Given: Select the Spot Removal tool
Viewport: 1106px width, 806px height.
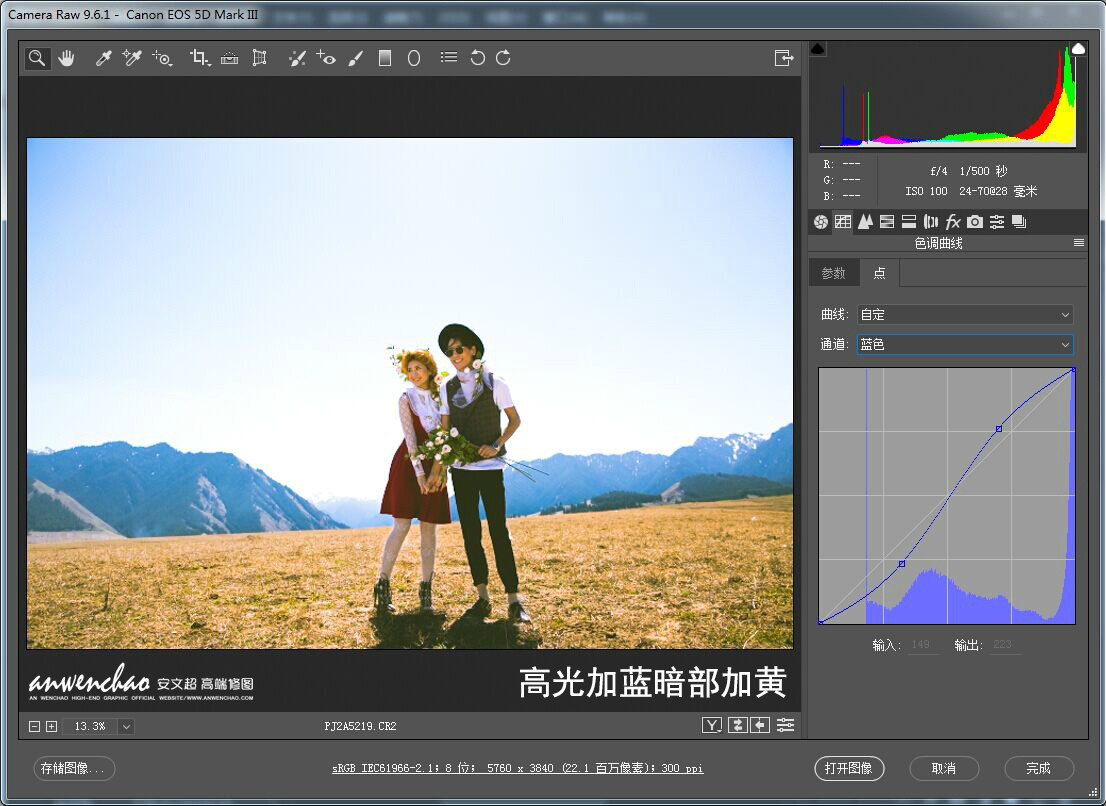Looking at the screenshot, I should [297, 58].
